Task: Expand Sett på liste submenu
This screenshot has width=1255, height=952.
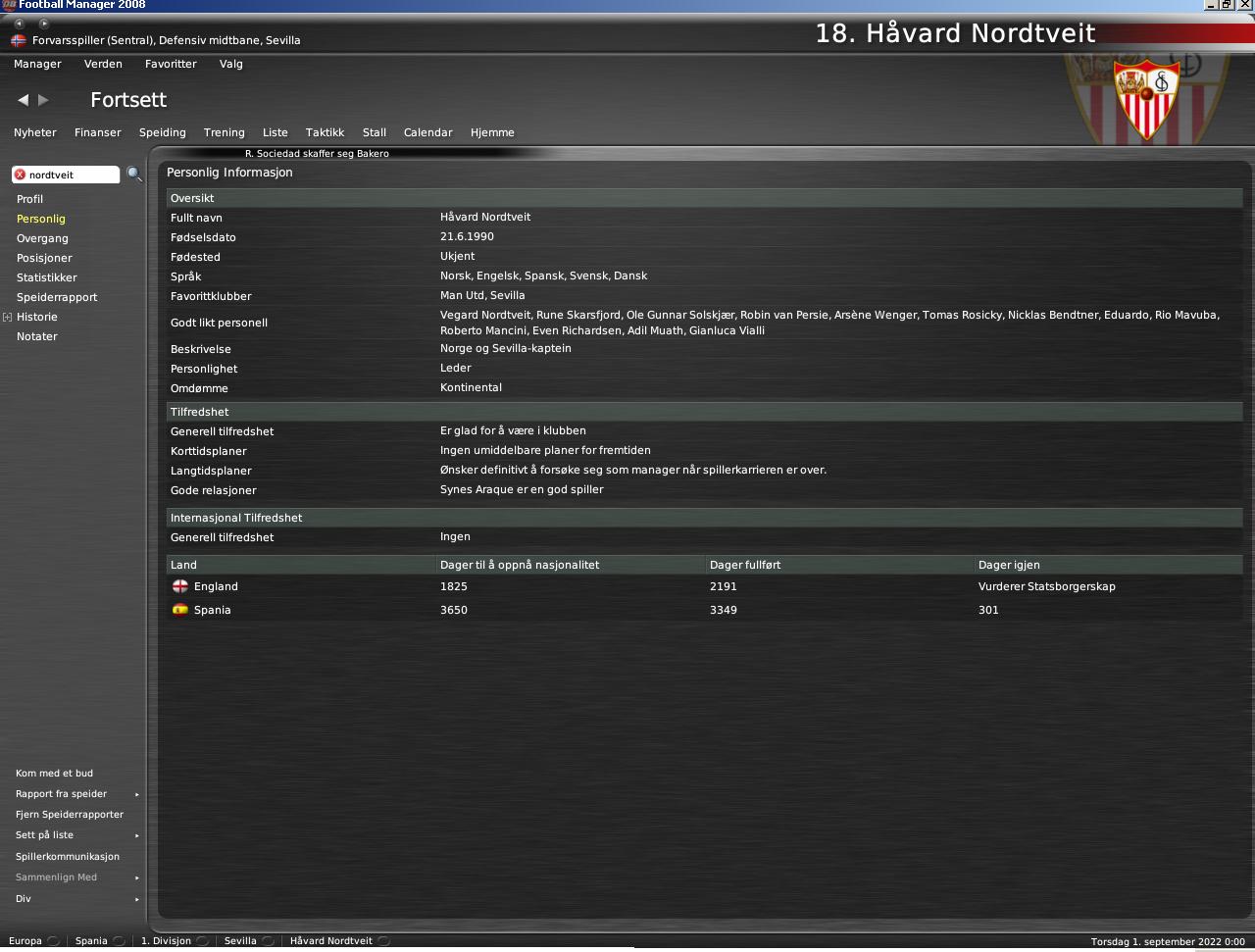Action: 137,835
